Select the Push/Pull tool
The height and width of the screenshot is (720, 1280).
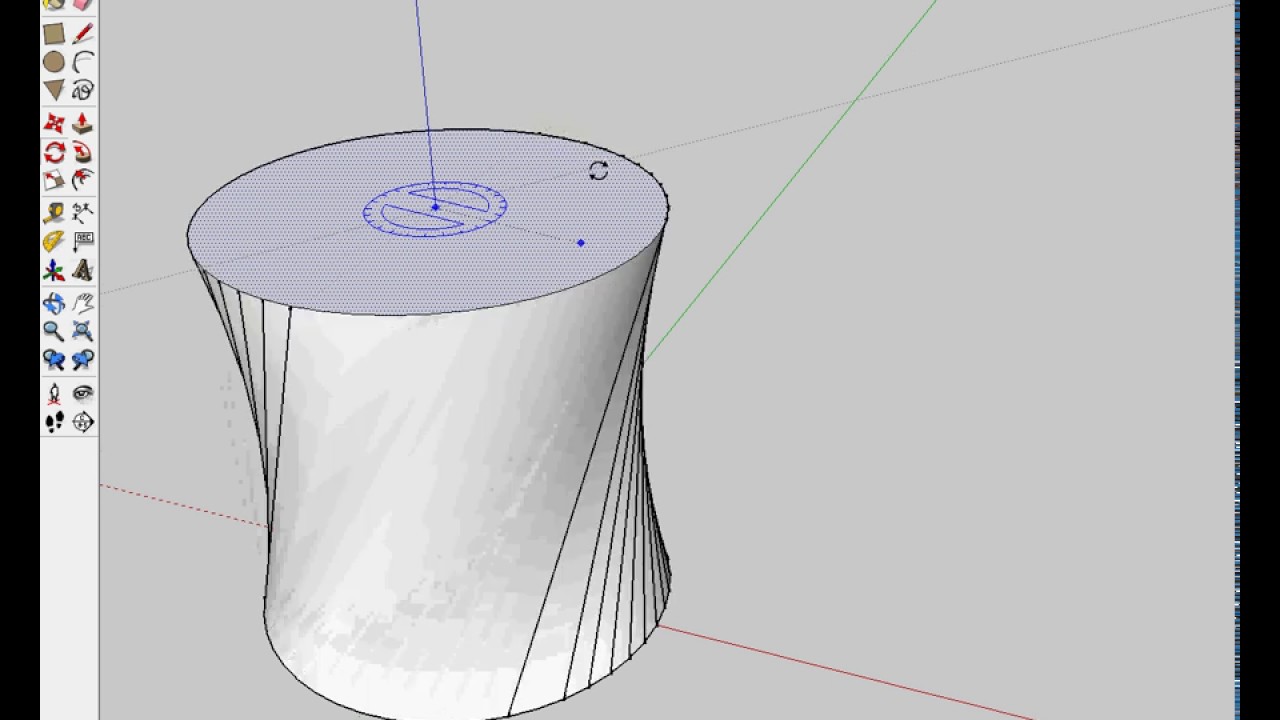click(x=83, y=124)
